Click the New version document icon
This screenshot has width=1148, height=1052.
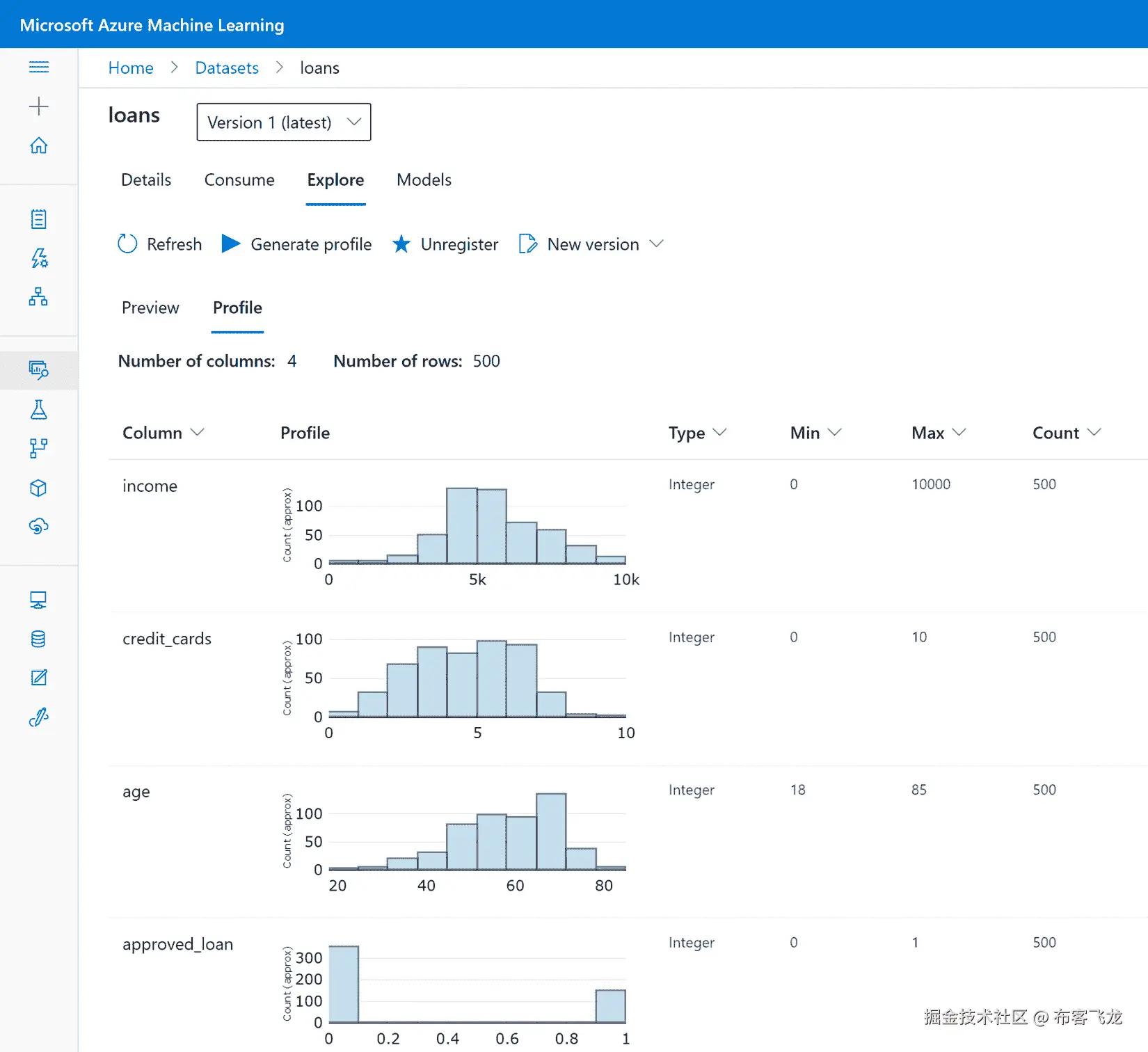[528, 244]
